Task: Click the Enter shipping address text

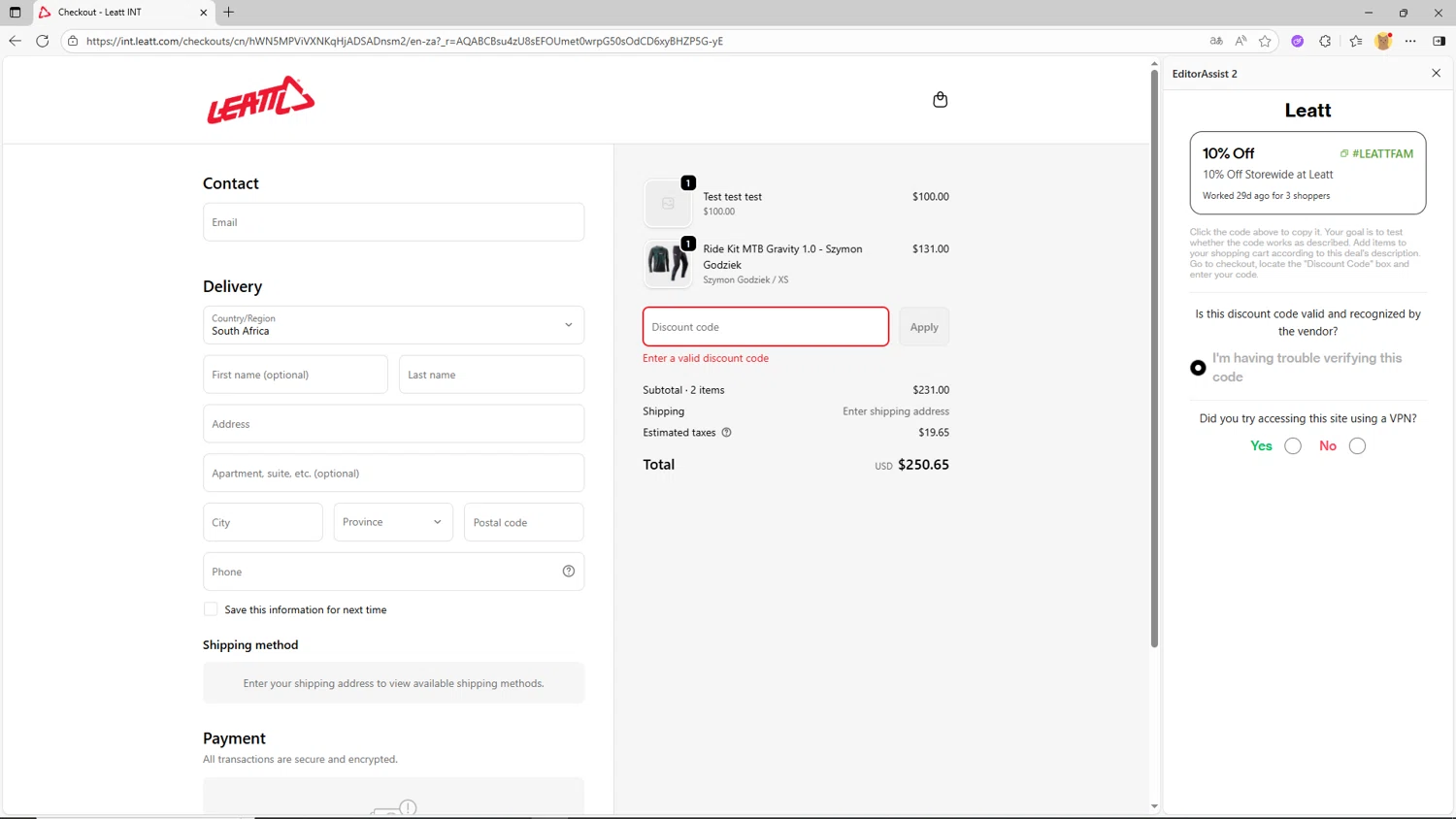Action: tap(896, 411)
